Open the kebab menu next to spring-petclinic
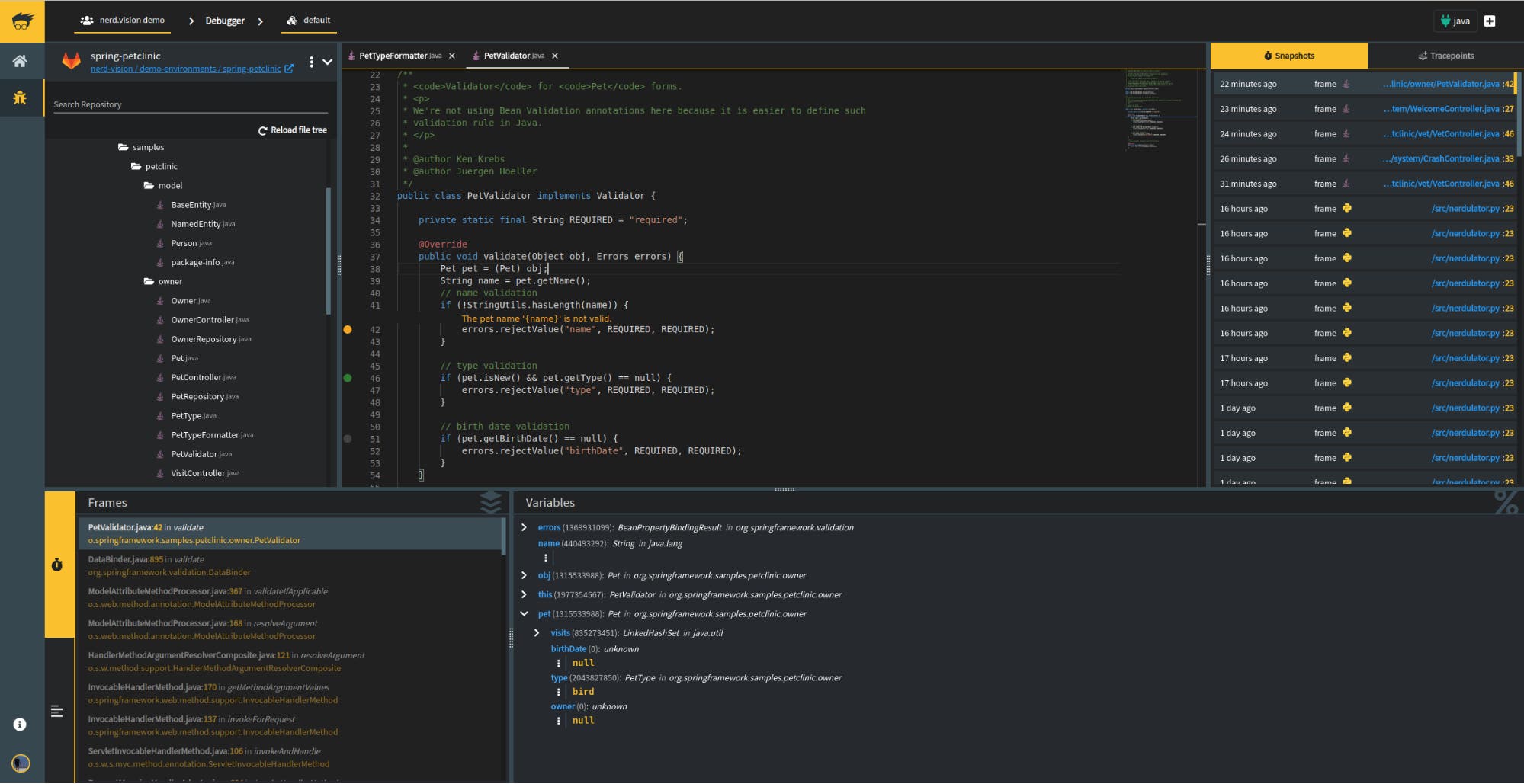1524x784 pixels. point(311,62)
